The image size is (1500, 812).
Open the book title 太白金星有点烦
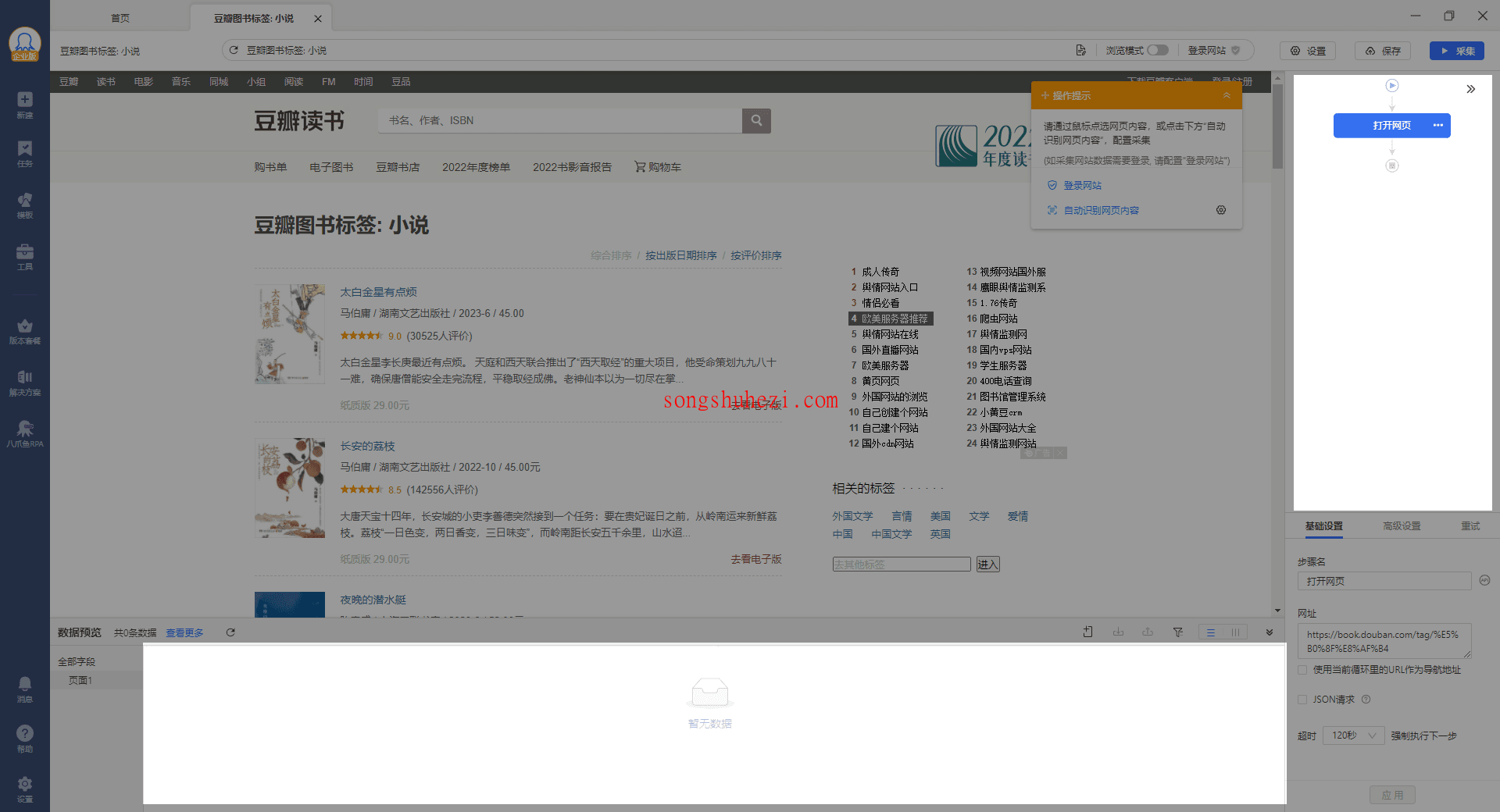[378, 292]
